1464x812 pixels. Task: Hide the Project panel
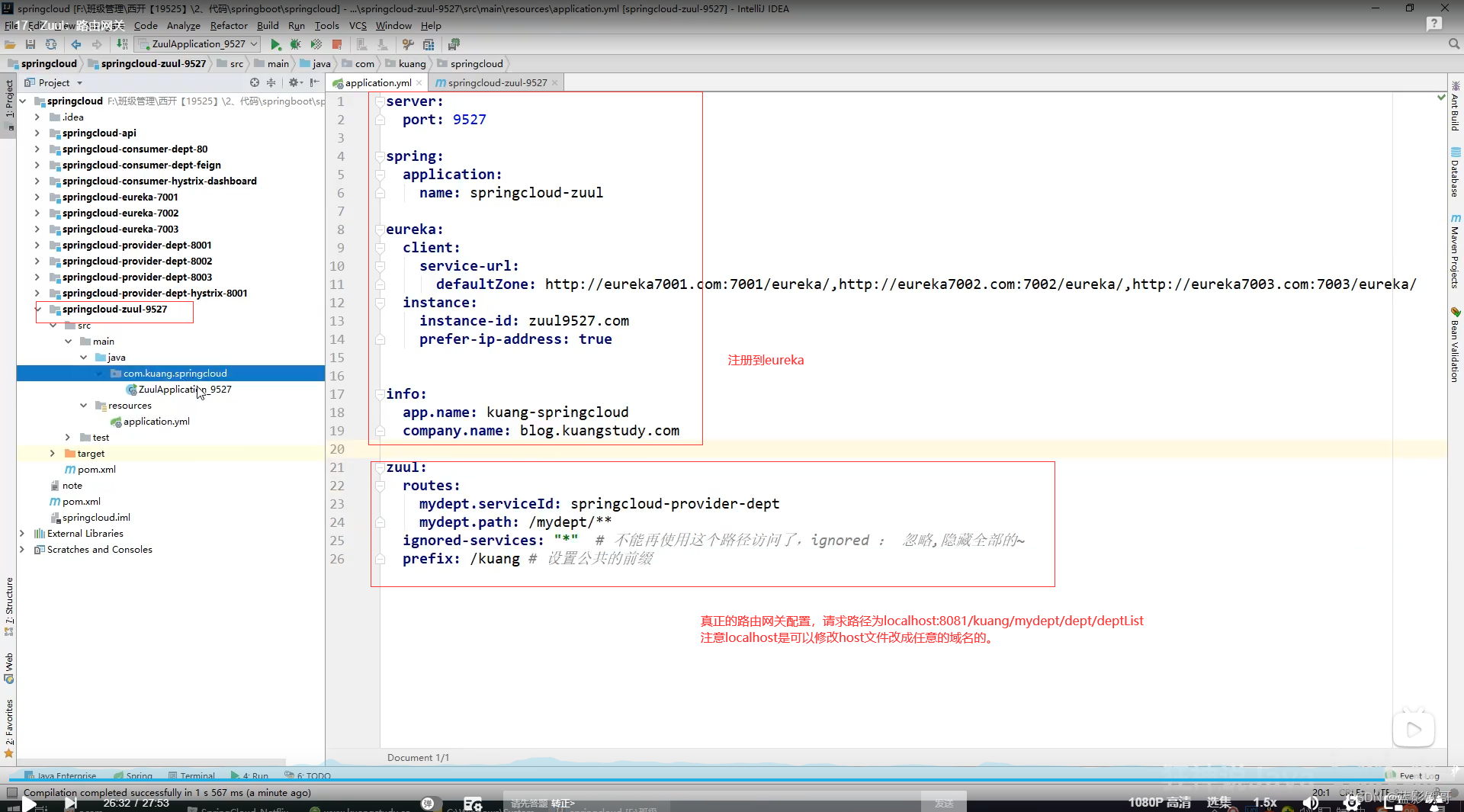click(315, 82)
